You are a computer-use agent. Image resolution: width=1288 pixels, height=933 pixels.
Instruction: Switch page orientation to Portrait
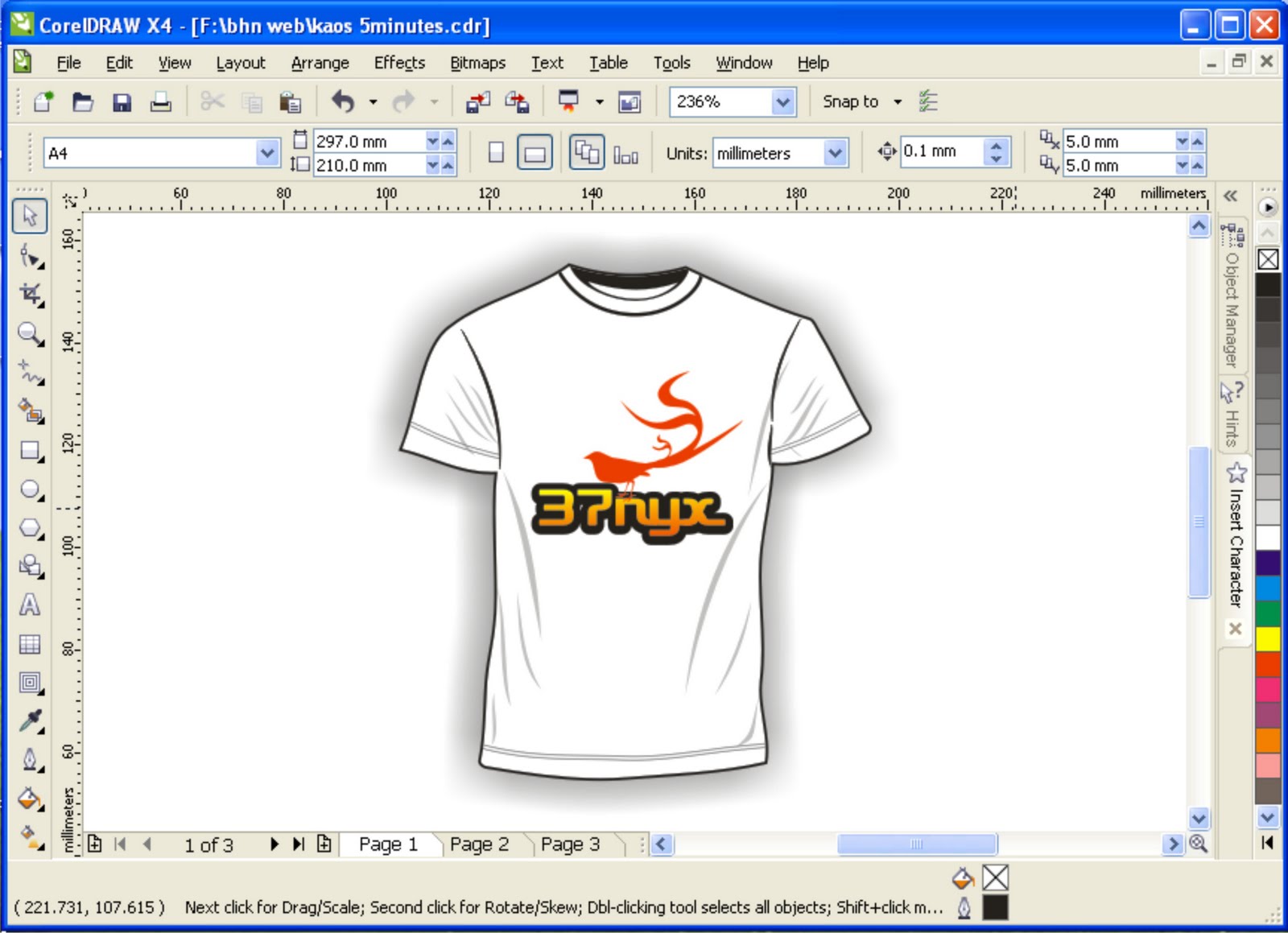[497, 152]
